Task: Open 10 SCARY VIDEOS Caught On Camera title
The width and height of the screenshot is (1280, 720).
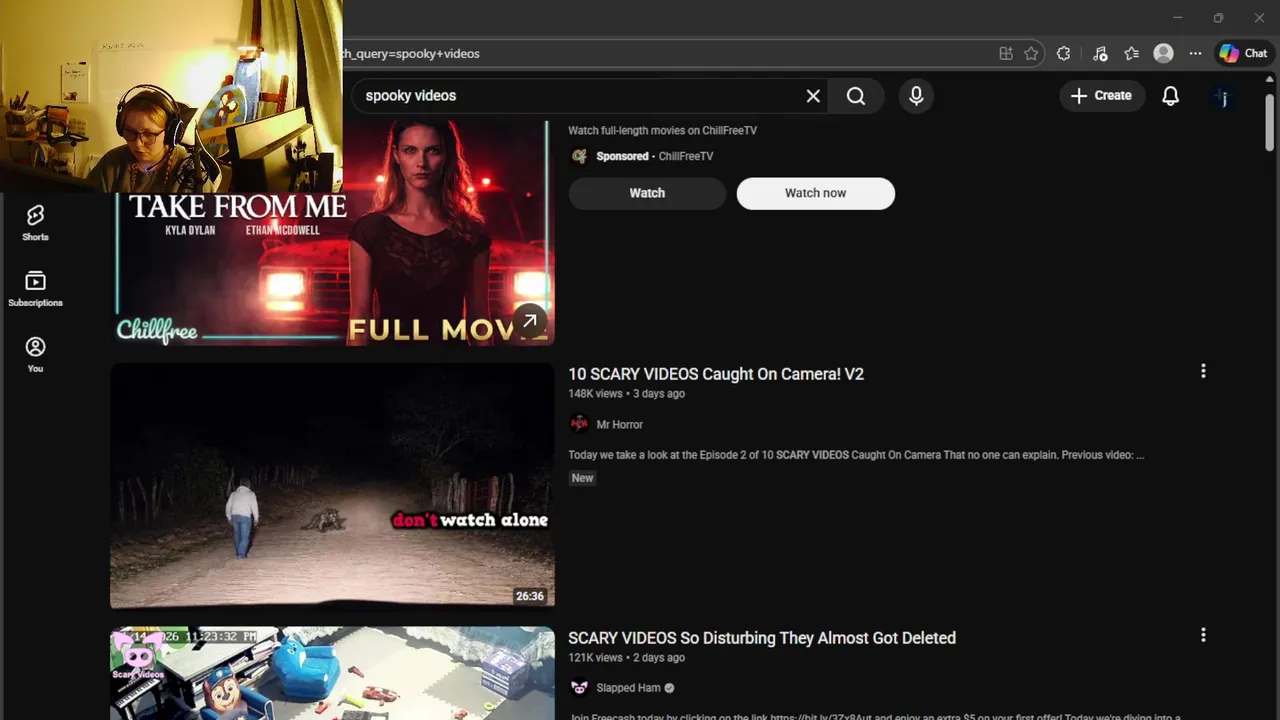Action: (x=716, y=374)
